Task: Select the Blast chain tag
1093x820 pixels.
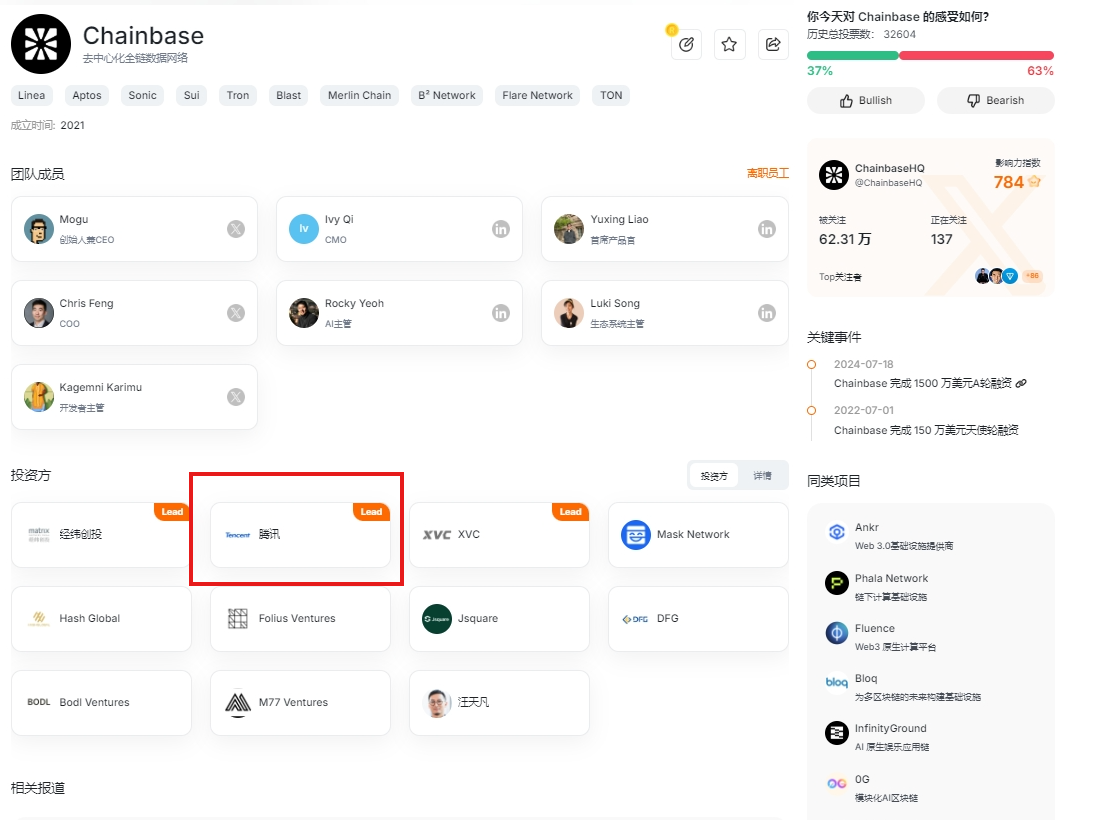Action: click(x=289, y=96)
